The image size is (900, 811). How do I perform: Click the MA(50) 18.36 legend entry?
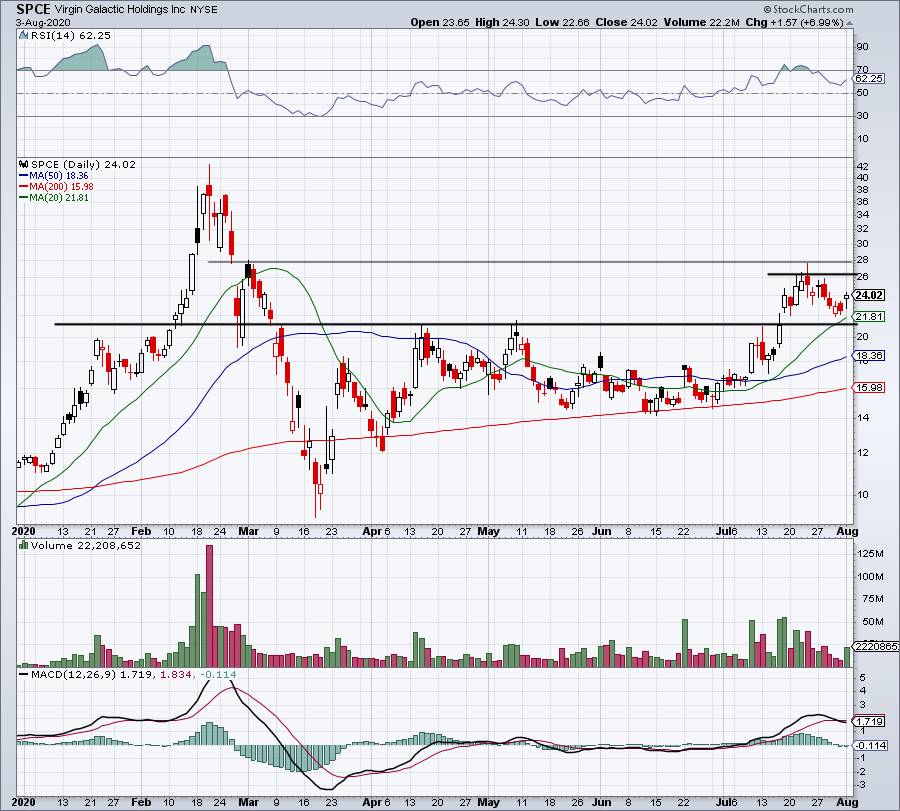coord(54,176)
